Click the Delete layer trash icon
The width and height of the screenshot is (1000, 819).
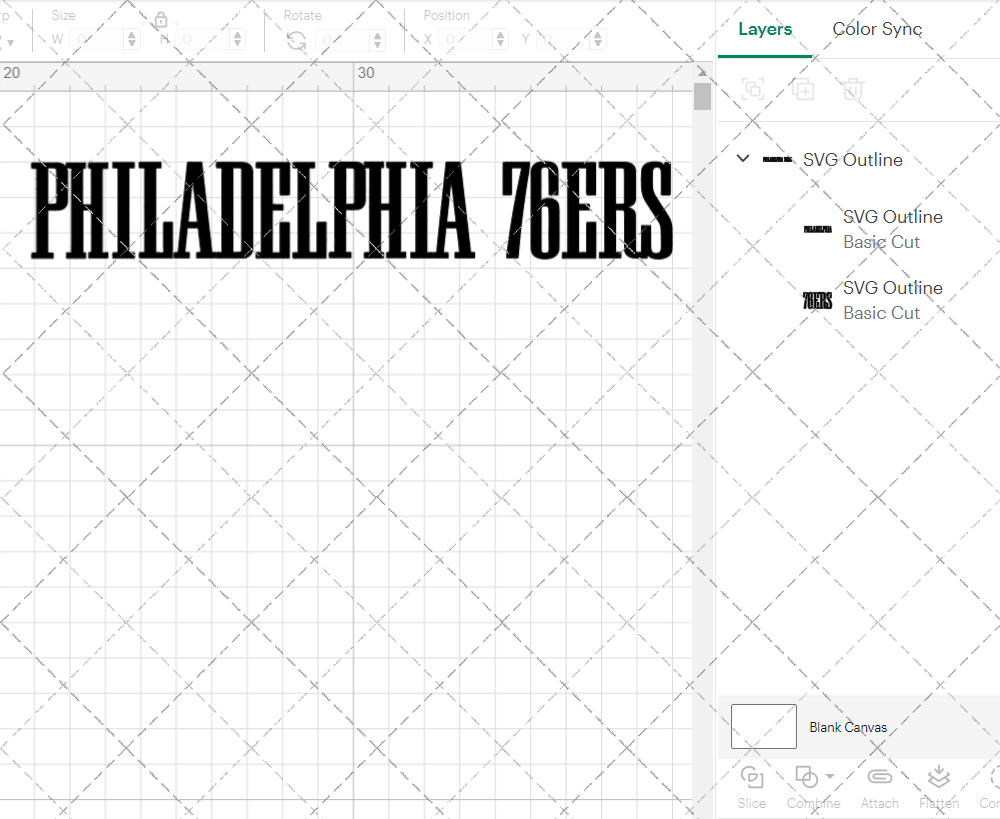click(853, 89)
